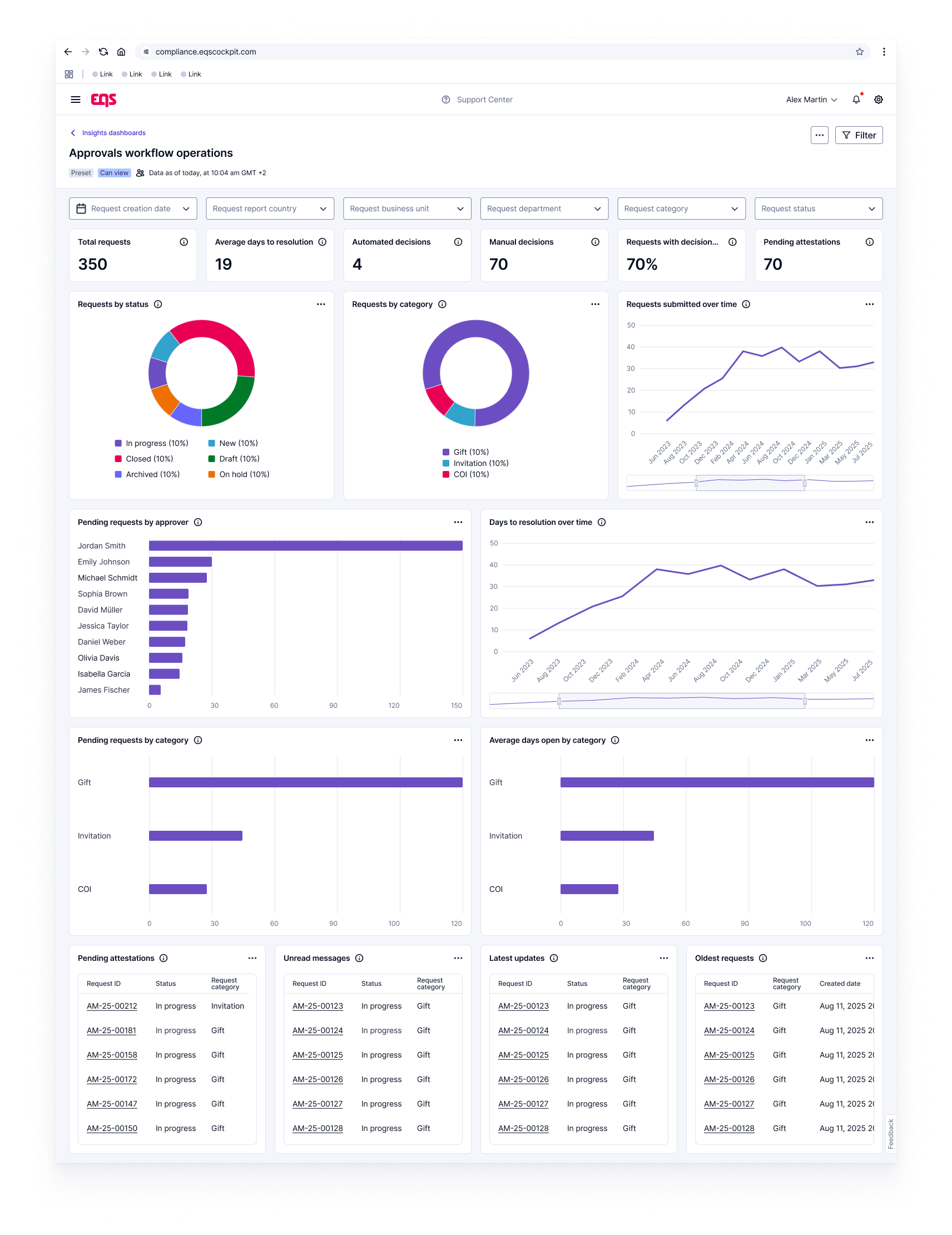Expand Alex Martin user menu
Image resolution: width=952 pixels, height=1235 pixels.
(x=811, y=100)
